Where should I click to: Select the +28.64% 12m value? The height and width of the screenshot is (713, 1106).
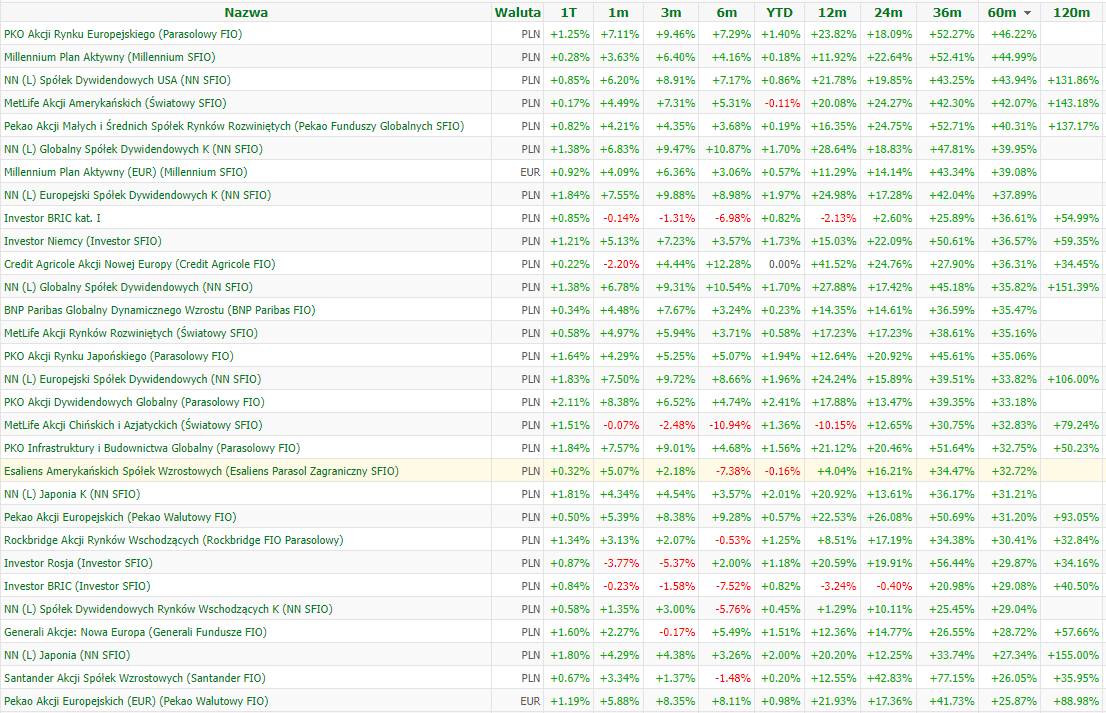833,150
